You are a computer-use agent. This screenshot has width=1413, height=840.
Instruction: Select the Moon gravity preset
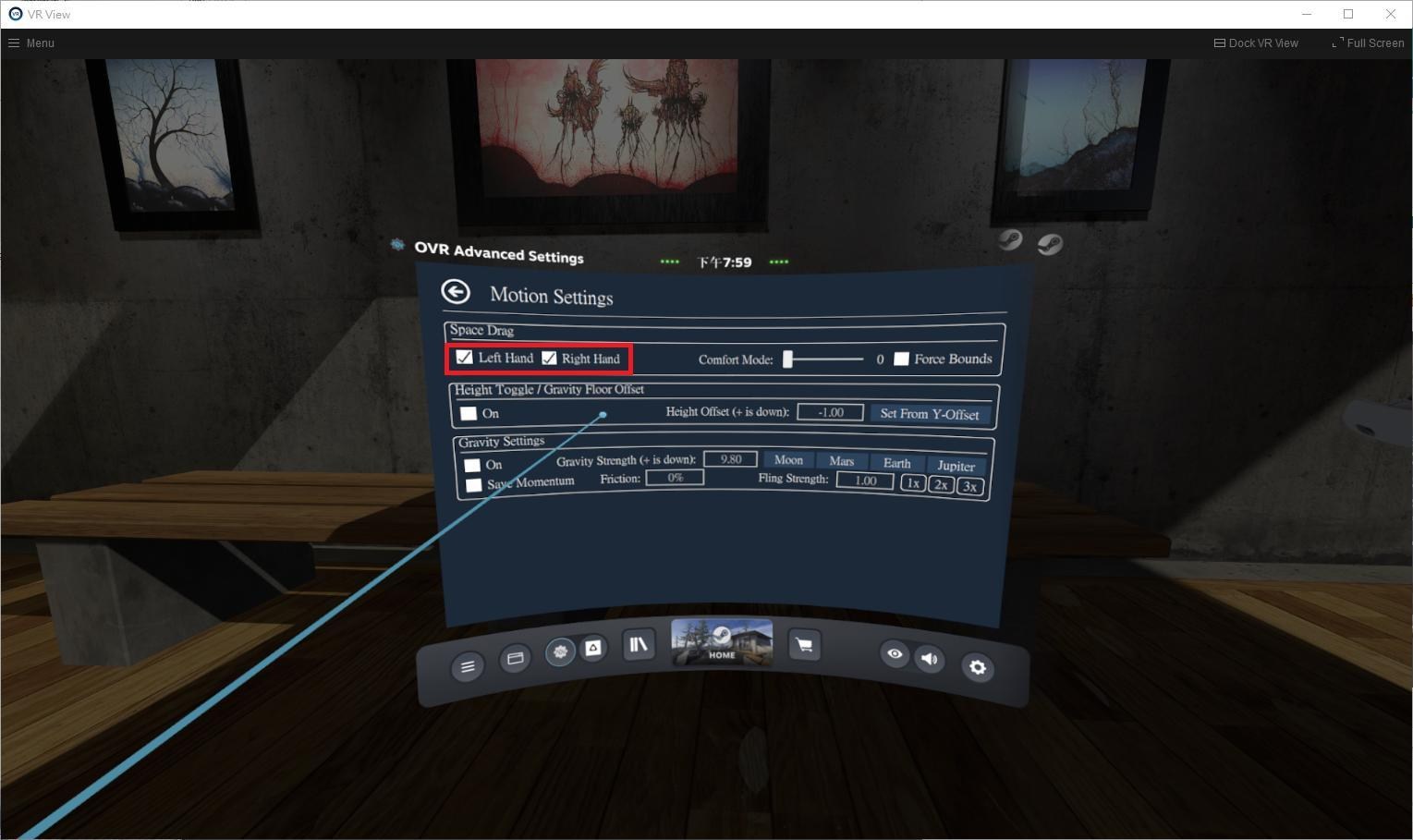click(x=788, y=459)
